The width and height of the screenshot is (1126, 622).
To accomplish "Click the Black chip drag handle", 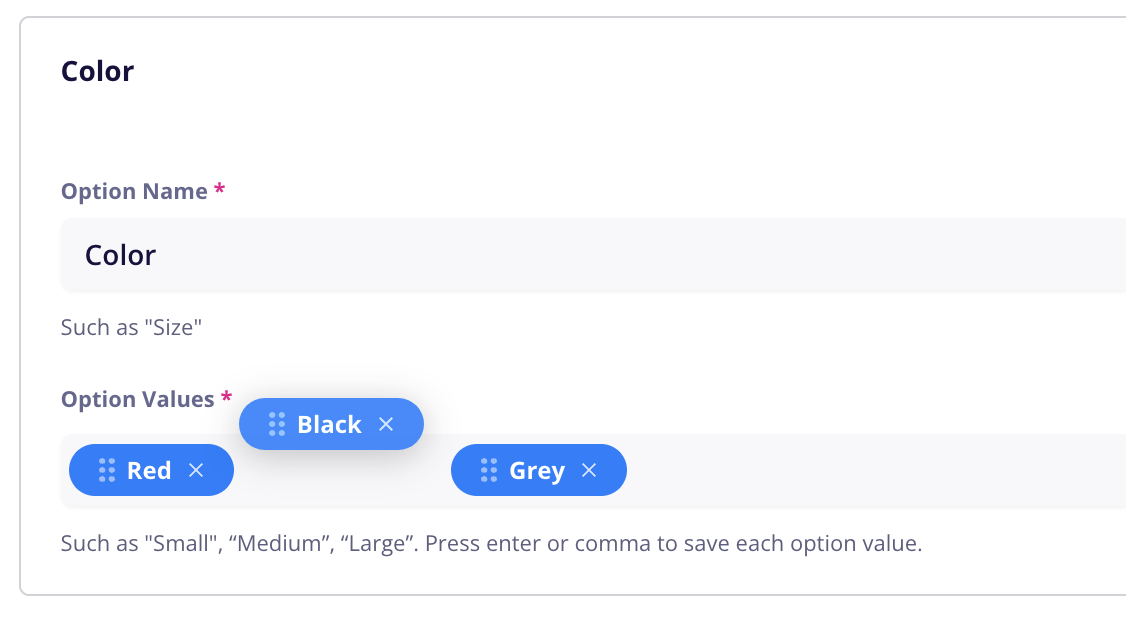I will tap(277, 424).
